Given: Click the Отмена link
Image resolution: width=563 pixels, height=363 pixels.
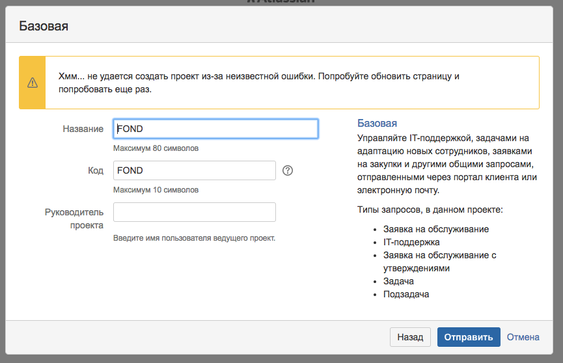Looking at the screenshot, I should pos(523,337).
